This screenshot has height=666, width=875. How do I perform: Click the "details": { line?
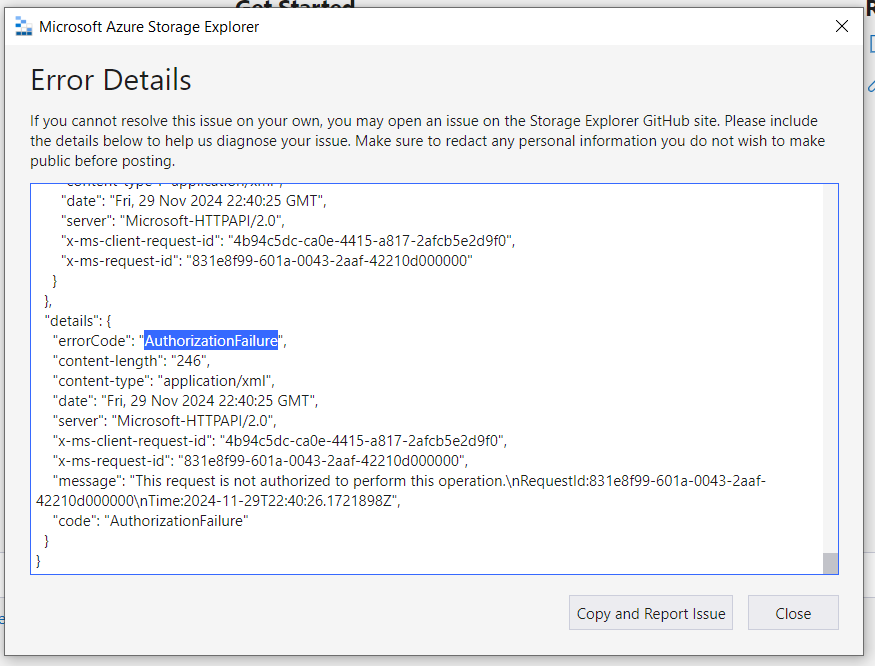(x=78, y=321)
